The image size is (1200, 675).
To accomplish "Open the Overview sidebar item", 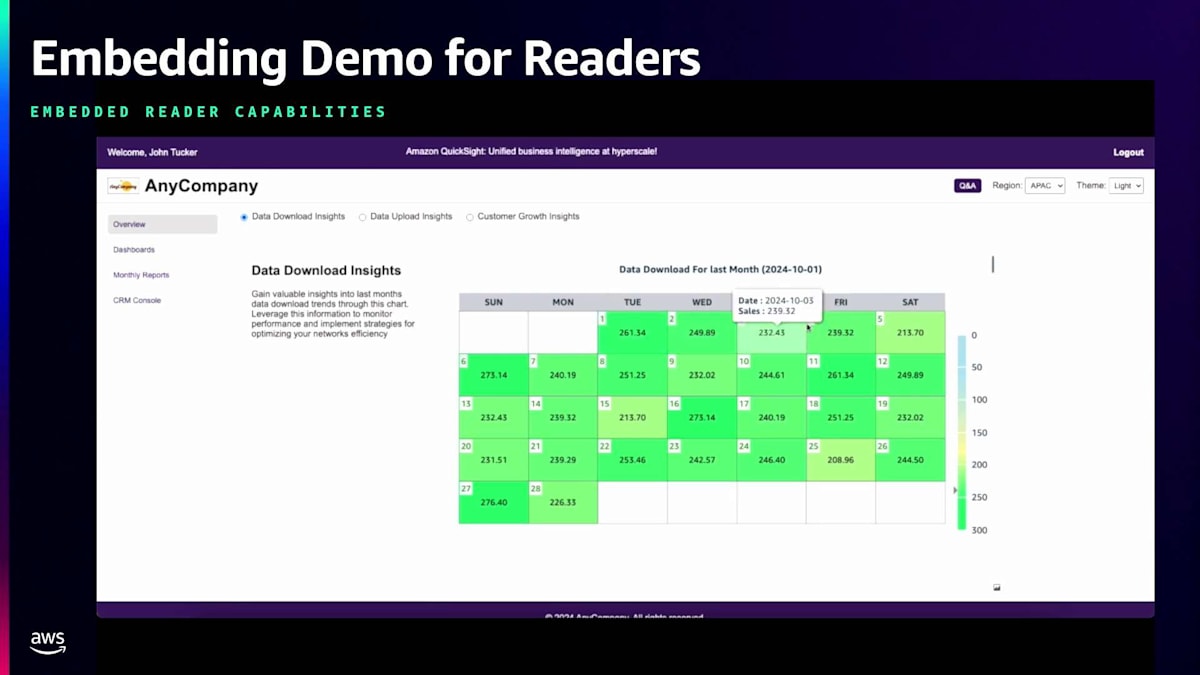I will (x=162, y=224).
